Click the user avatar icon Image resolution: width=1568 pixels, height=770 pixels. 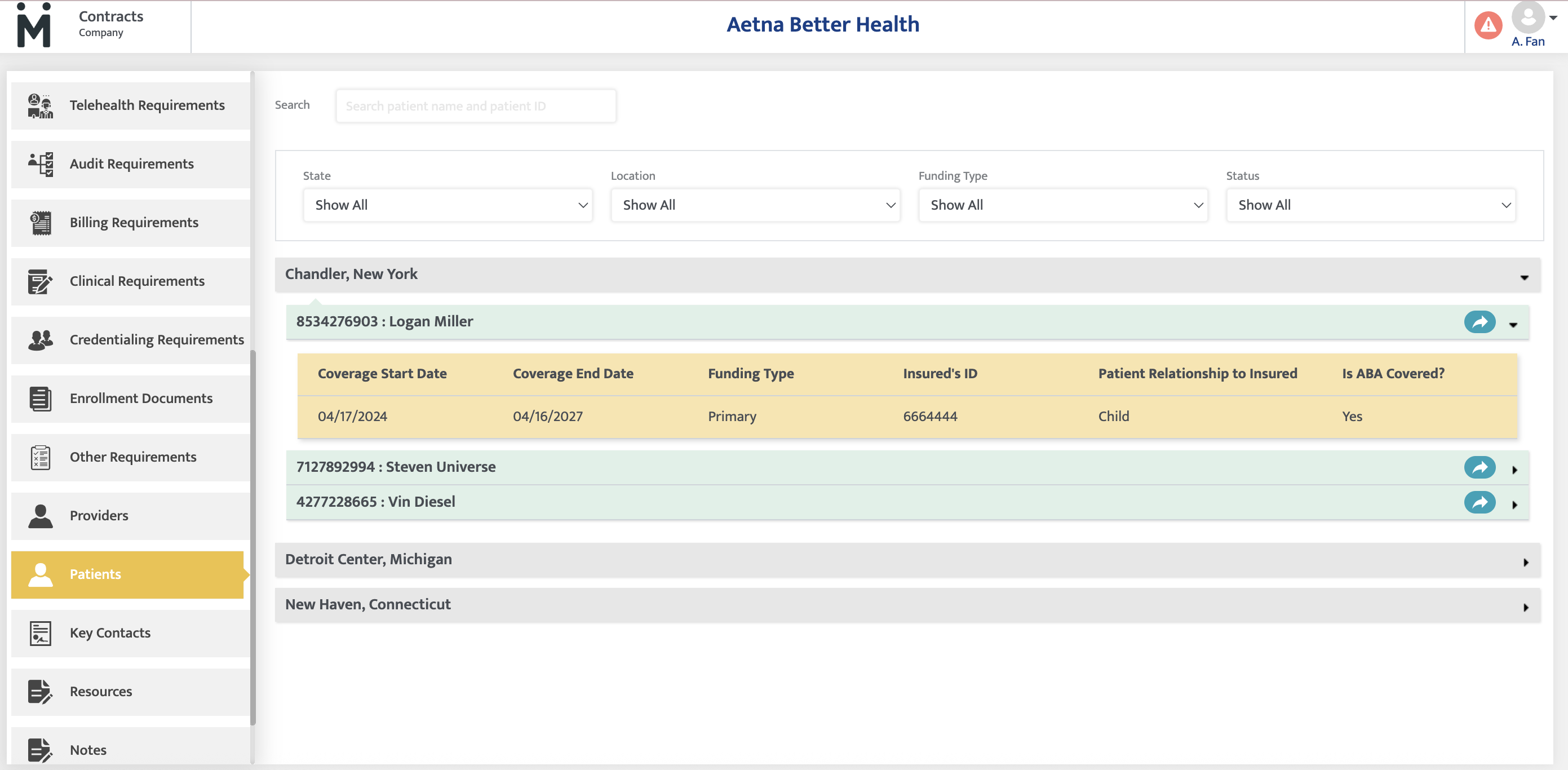point(1528,17)
